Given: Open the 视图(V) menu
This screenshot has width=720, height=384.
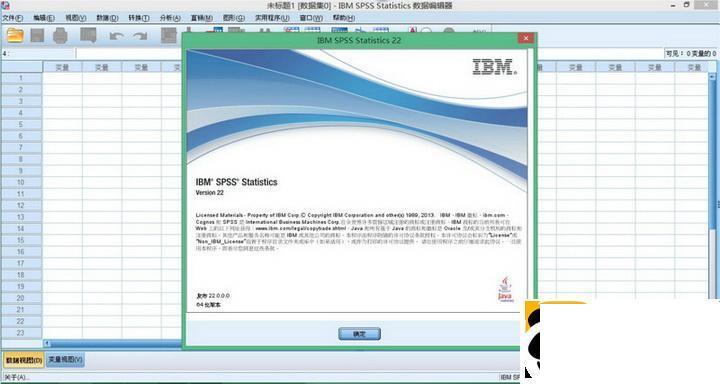Looking at the screenshot, I should point(75,18).
